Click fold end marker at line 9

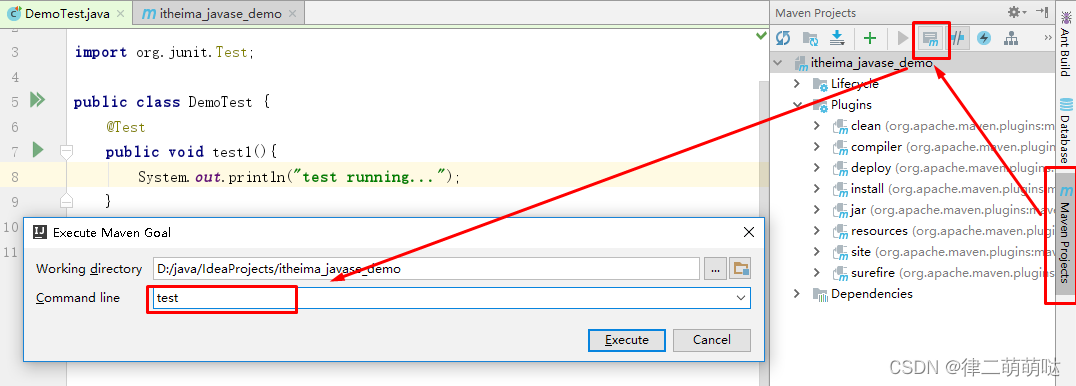[x=66, y=200]
